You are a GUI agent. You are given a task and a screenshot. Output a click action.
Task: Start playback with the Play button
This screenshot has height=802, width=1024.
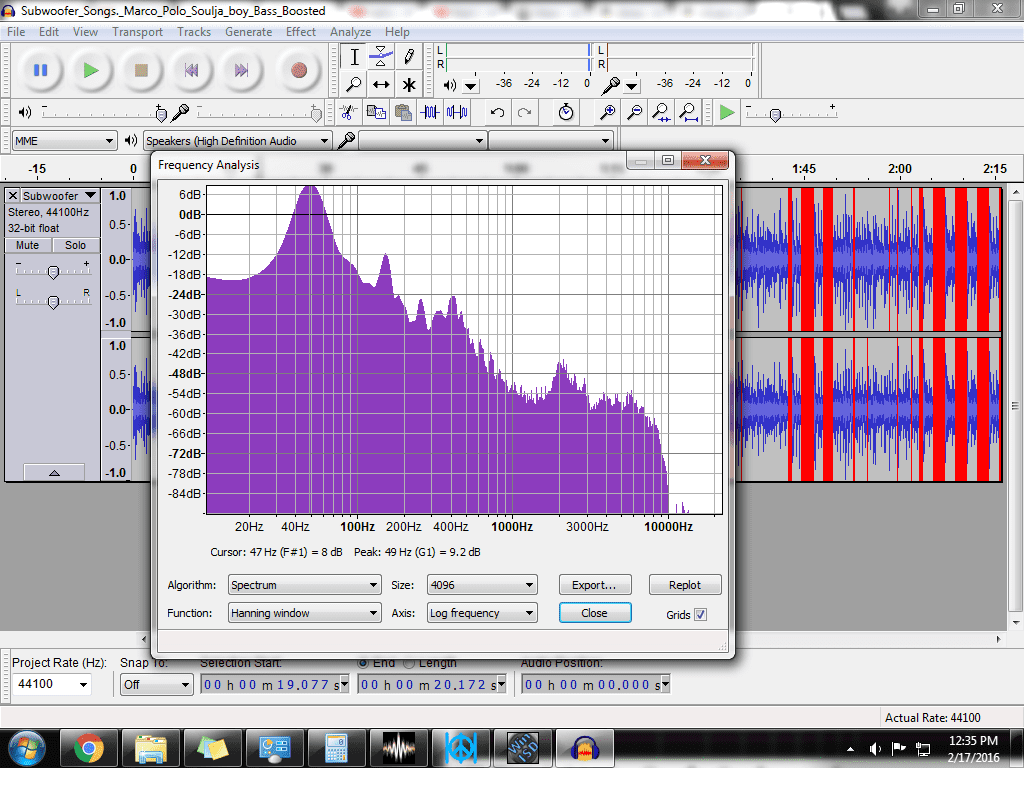pos(91,71)
